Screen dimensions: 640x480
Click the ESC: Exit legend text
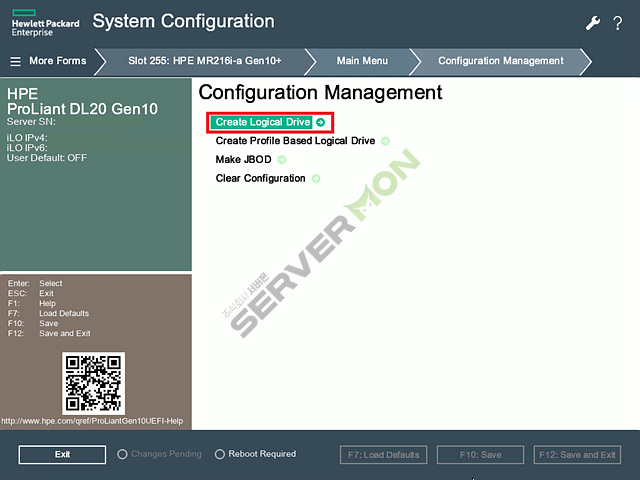click(31, 293)
